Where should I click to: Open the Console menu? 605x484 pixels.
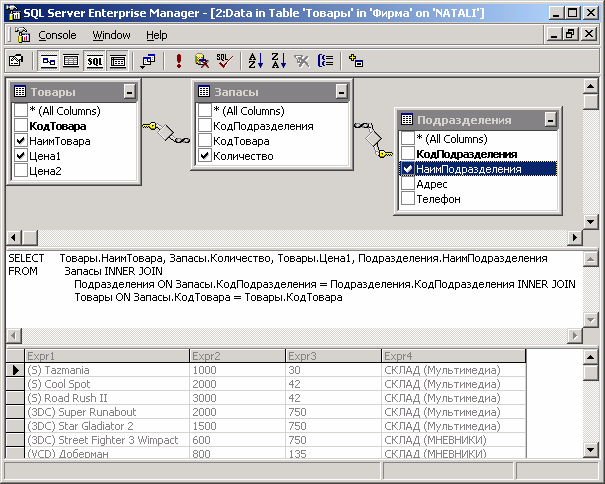(57, 35)
